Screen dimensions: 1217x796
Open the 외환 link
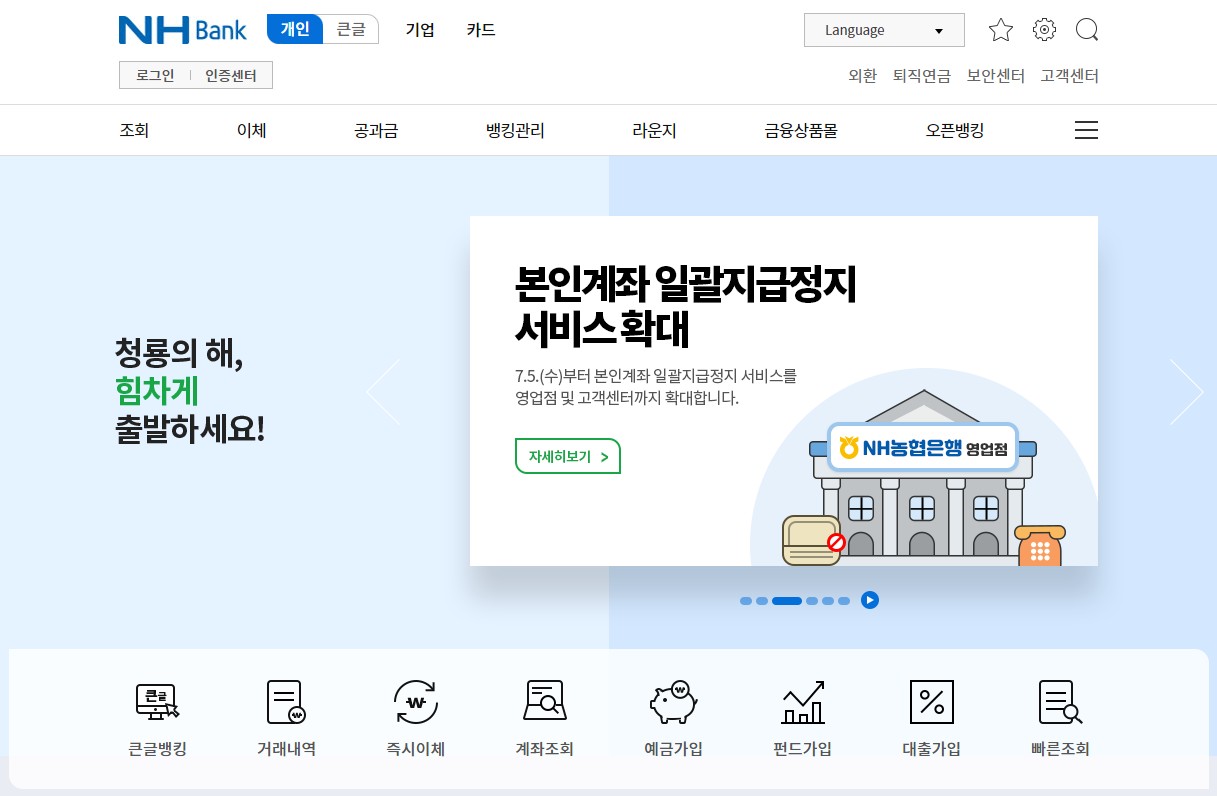click(862, 76)
